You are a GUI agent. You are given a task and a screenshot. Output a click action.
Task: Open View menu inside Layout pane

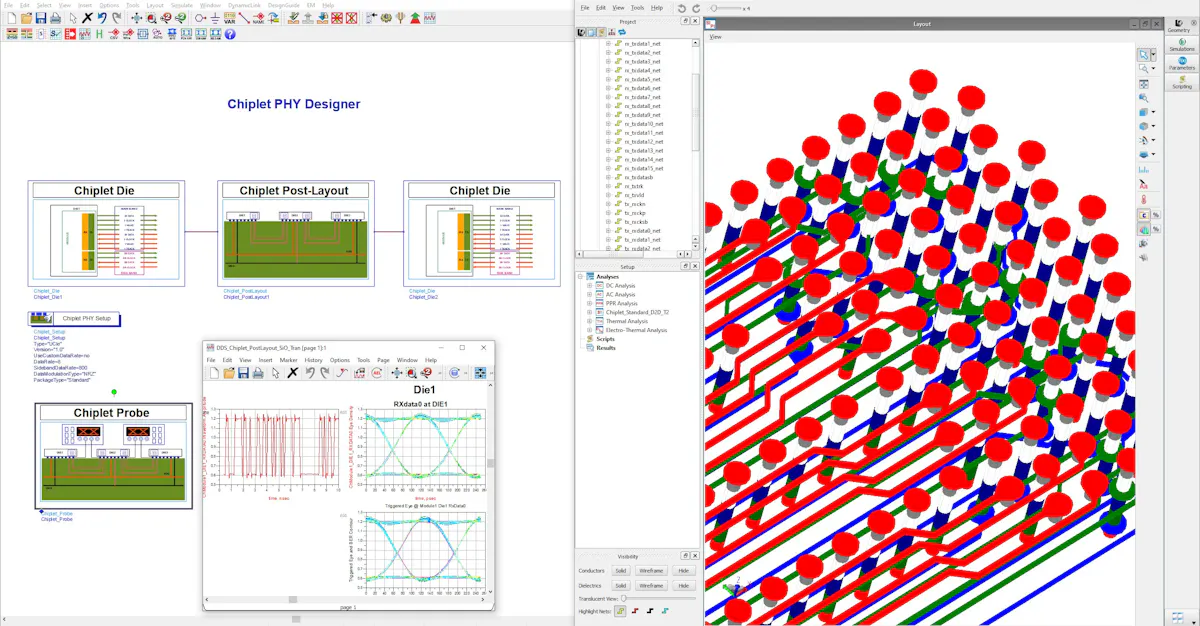click(x=716, y=37)
